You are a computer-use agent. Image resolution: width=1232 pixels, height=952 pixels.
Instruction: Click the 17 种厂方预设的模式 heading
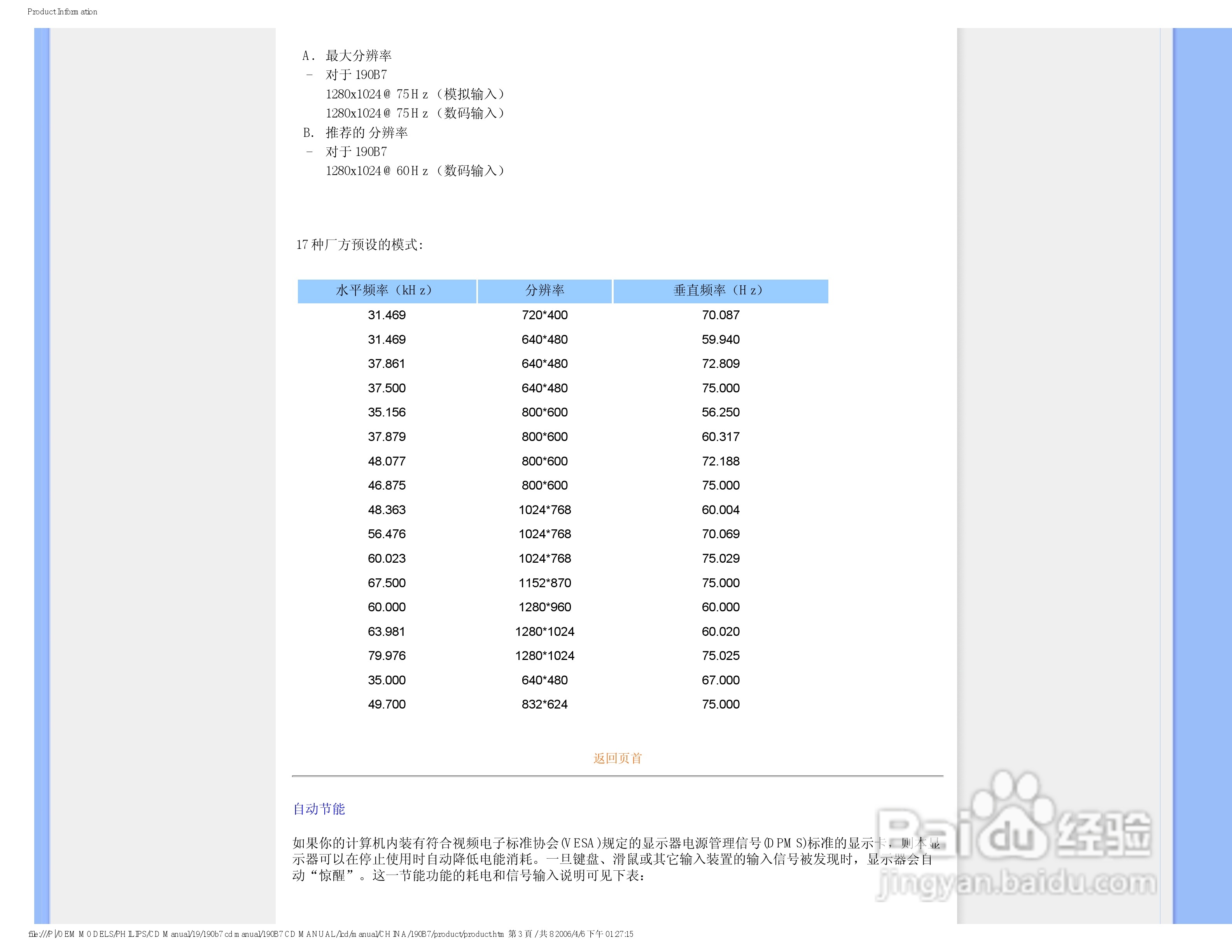pyautogui.click(x=359, y=245)
